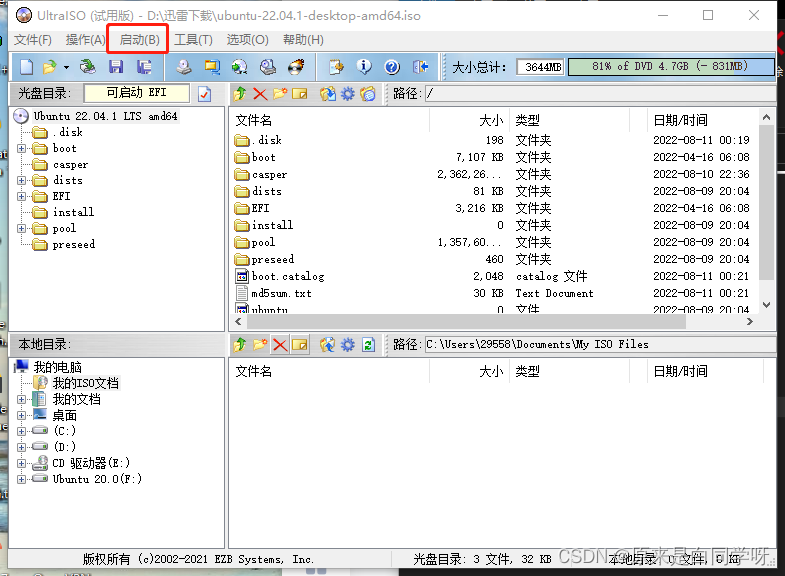Click the 81% of DVD capacity bar
This screenshot has width=785, height=576.
(x=671, y=67)
